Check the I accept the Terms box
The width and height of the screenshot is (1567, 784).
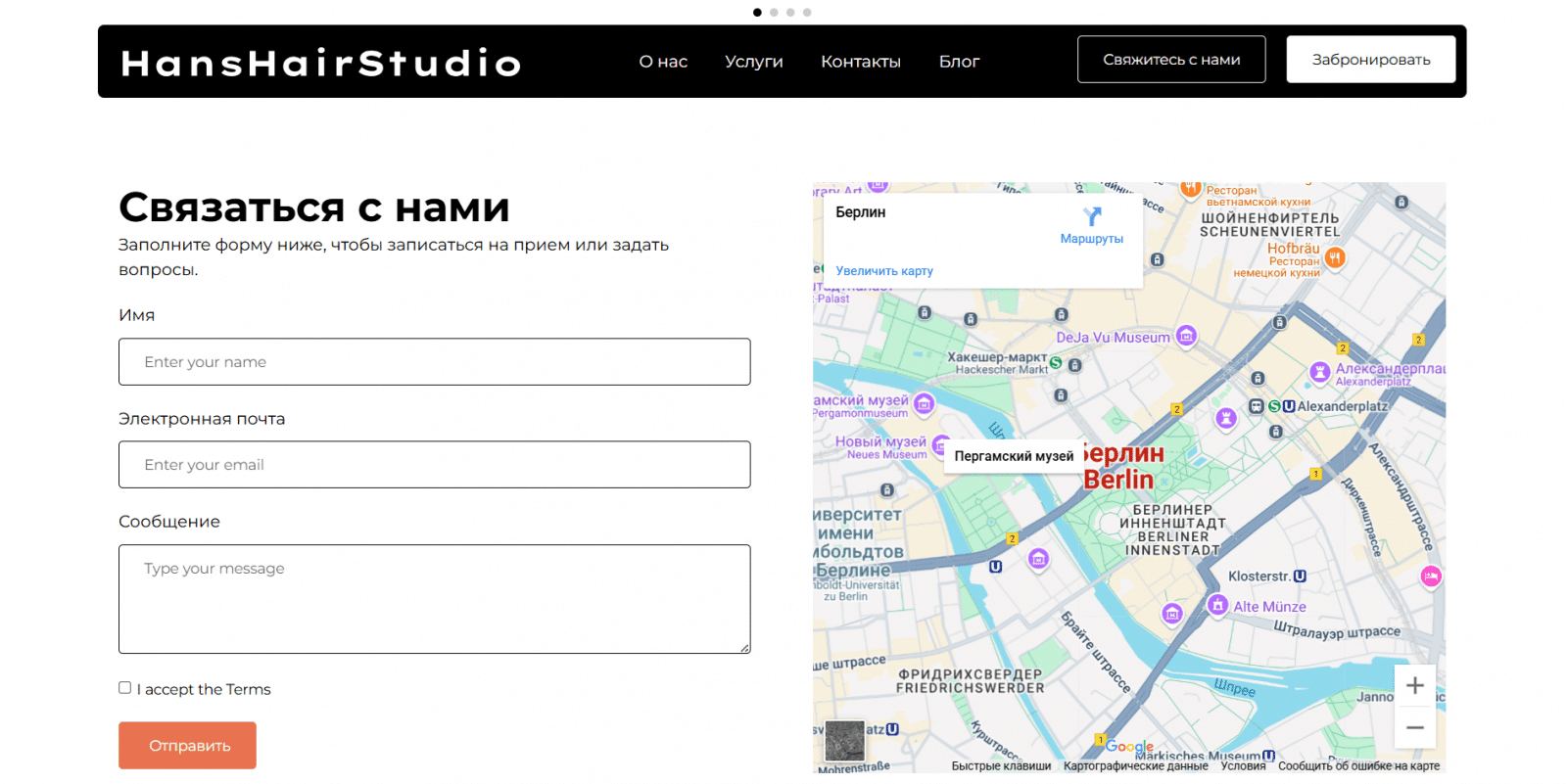125,688
